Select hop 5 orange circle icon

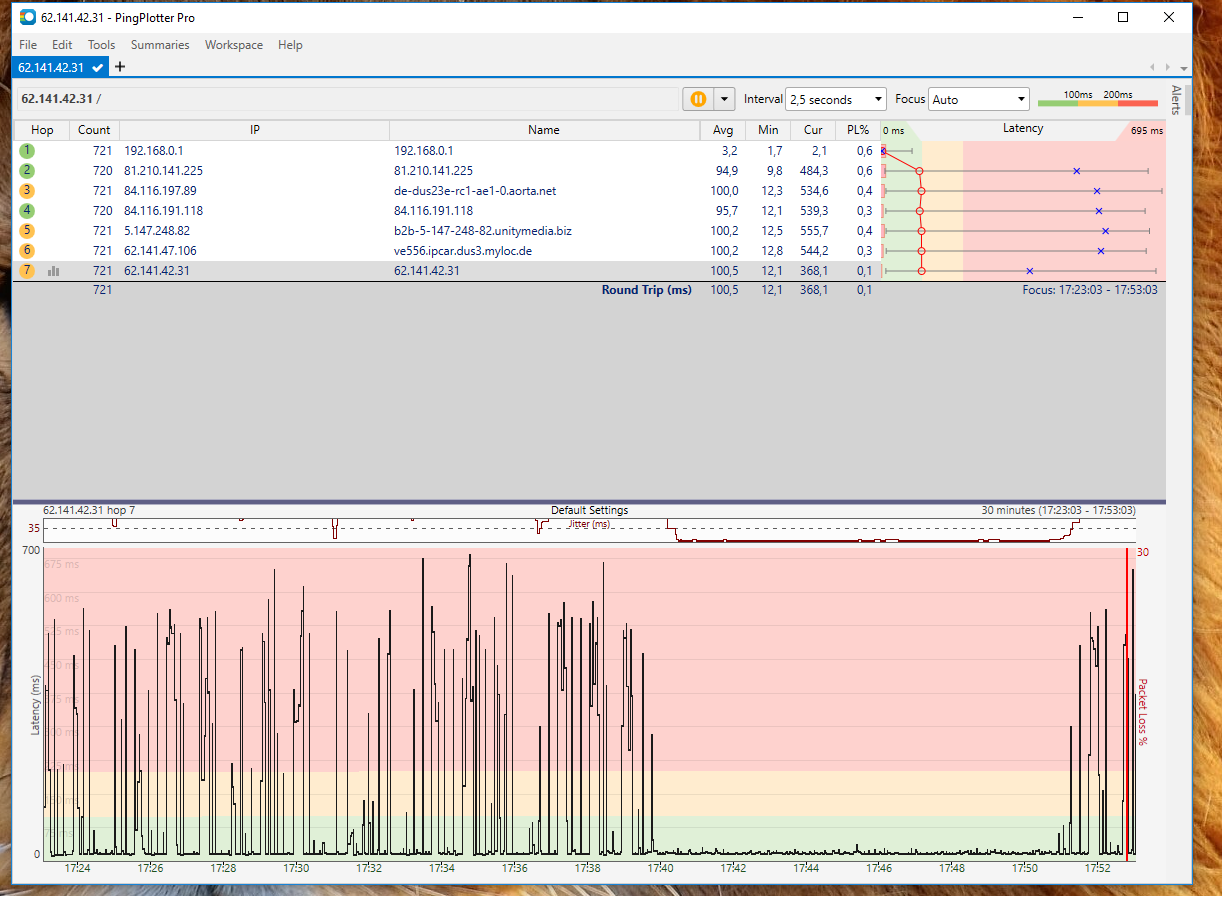[27, 231]
